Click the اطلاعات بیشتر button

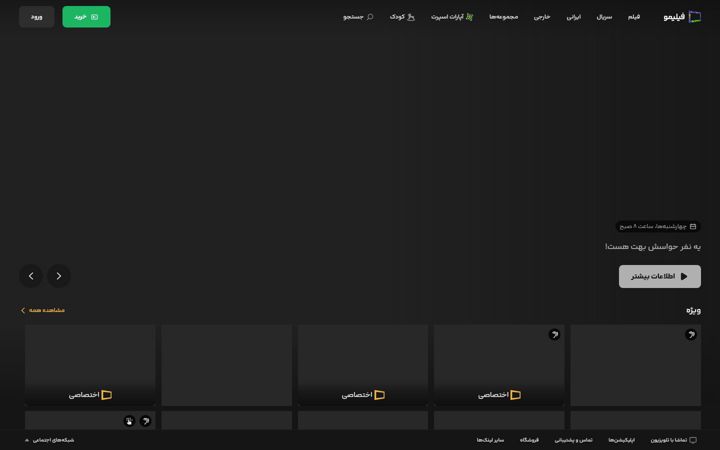click(x=660, y=276)
